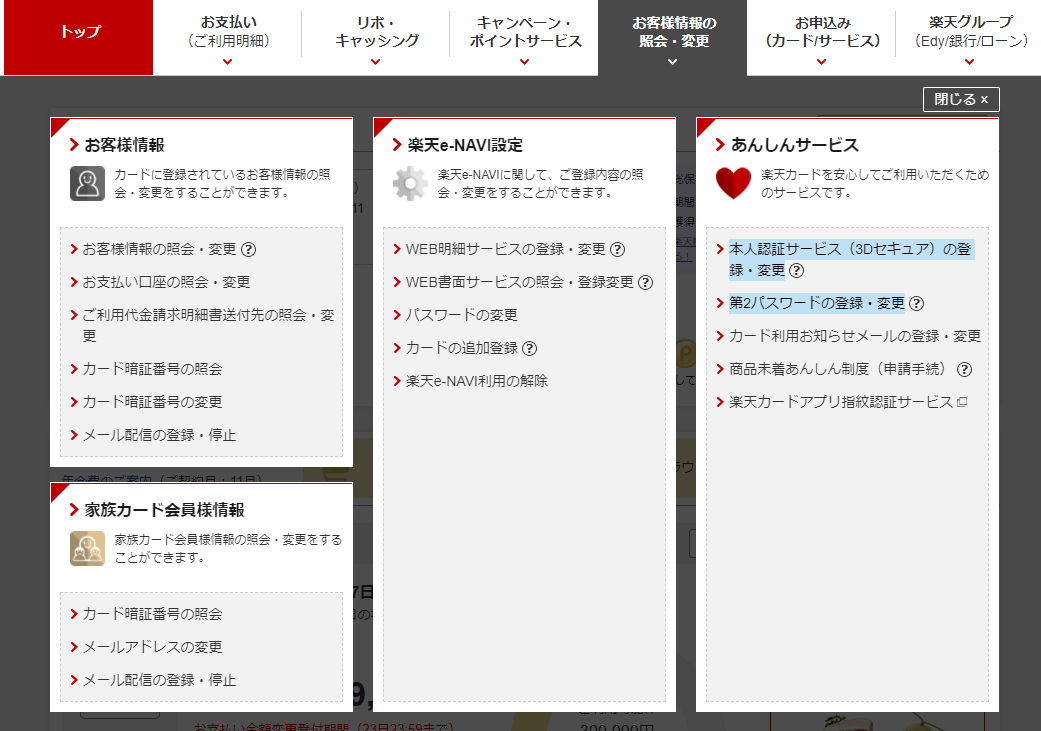This screenshot has height=731, width=1041.
Task: Open キャンペーン・ポイントサービス menu
Action: 524,37
